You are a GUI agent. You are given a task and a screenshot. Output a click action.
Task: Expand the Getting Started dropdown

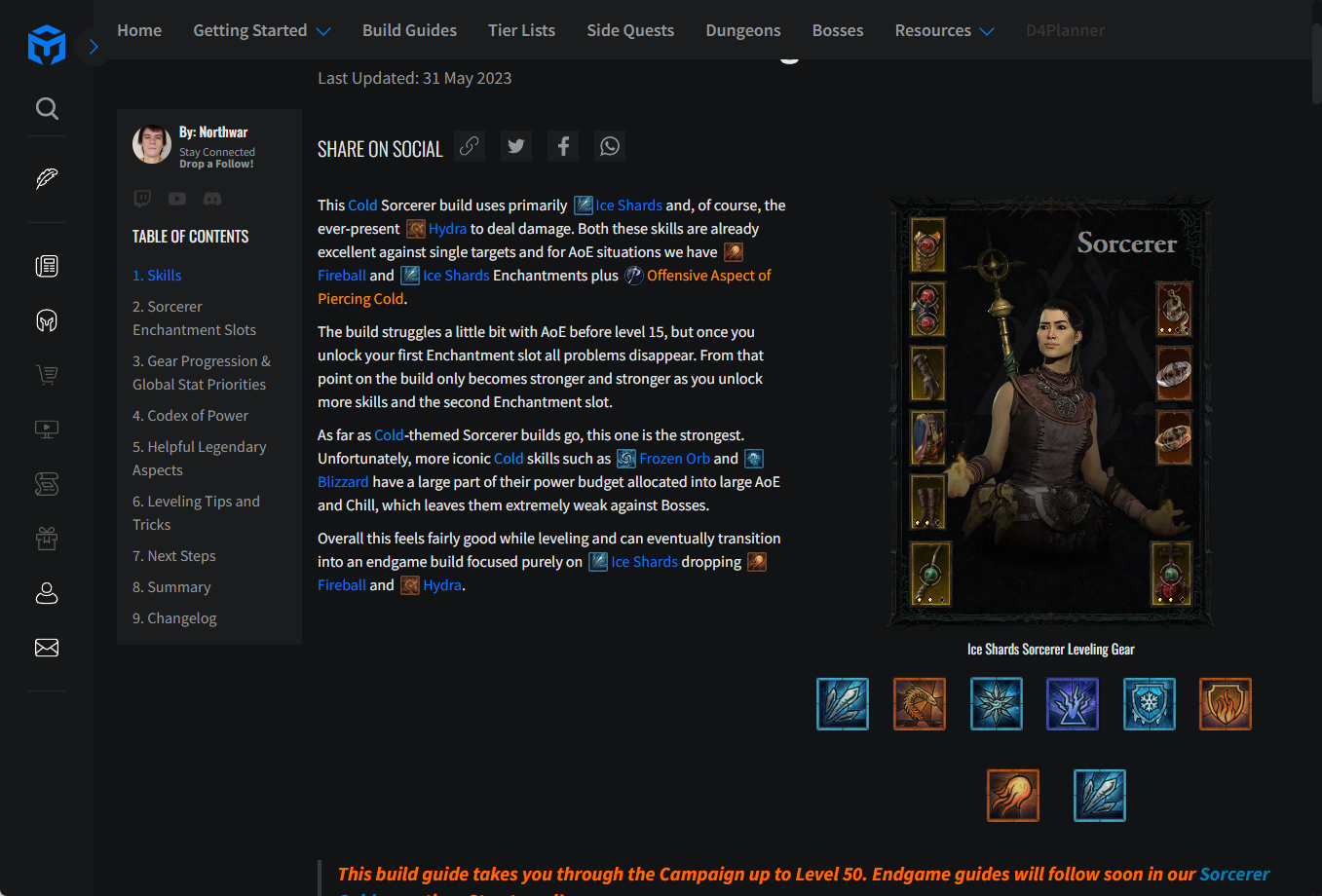tap(262, 30)
